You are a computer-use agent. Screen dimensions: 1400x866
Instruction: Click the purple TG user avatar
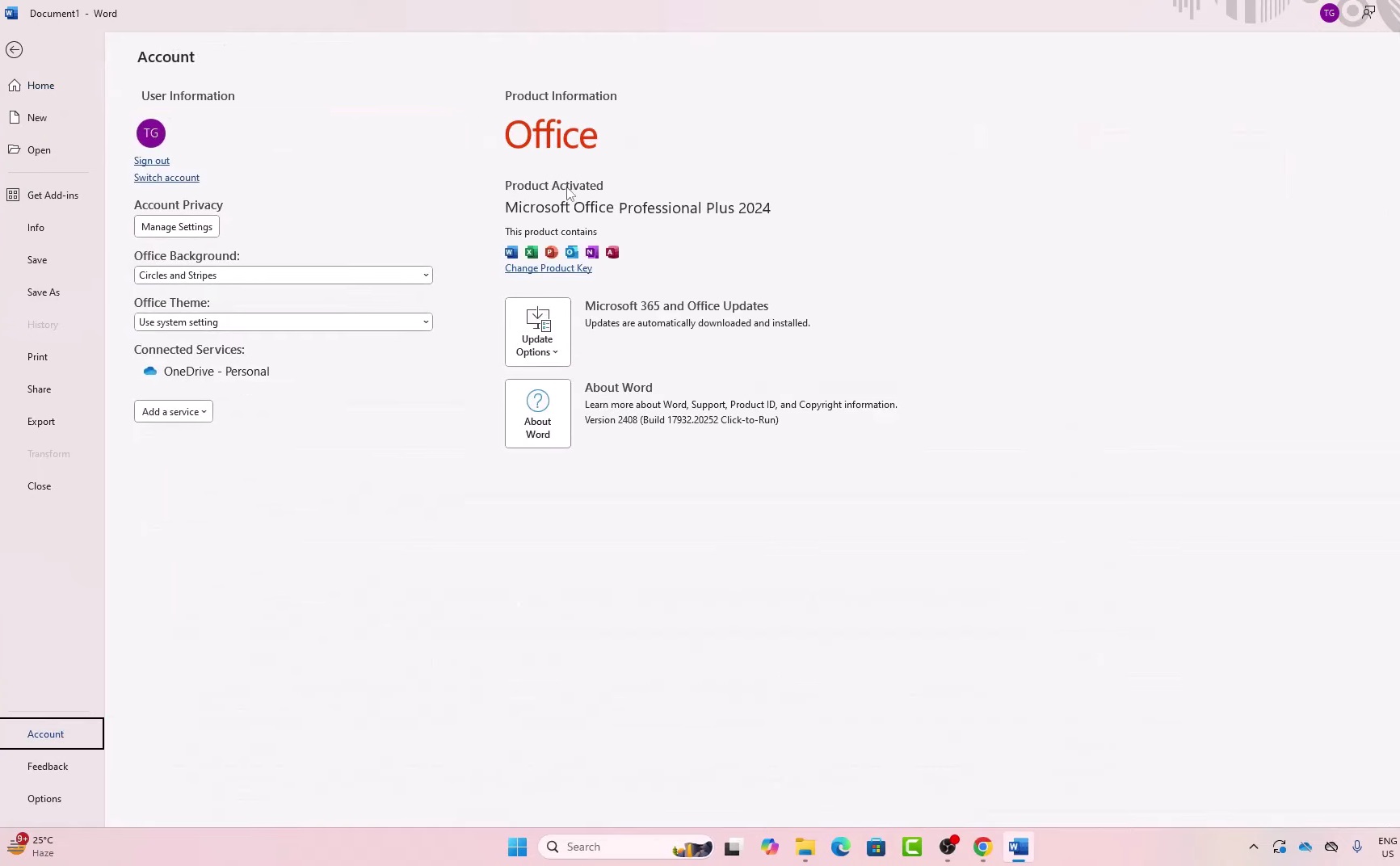[x=151, y=133]
